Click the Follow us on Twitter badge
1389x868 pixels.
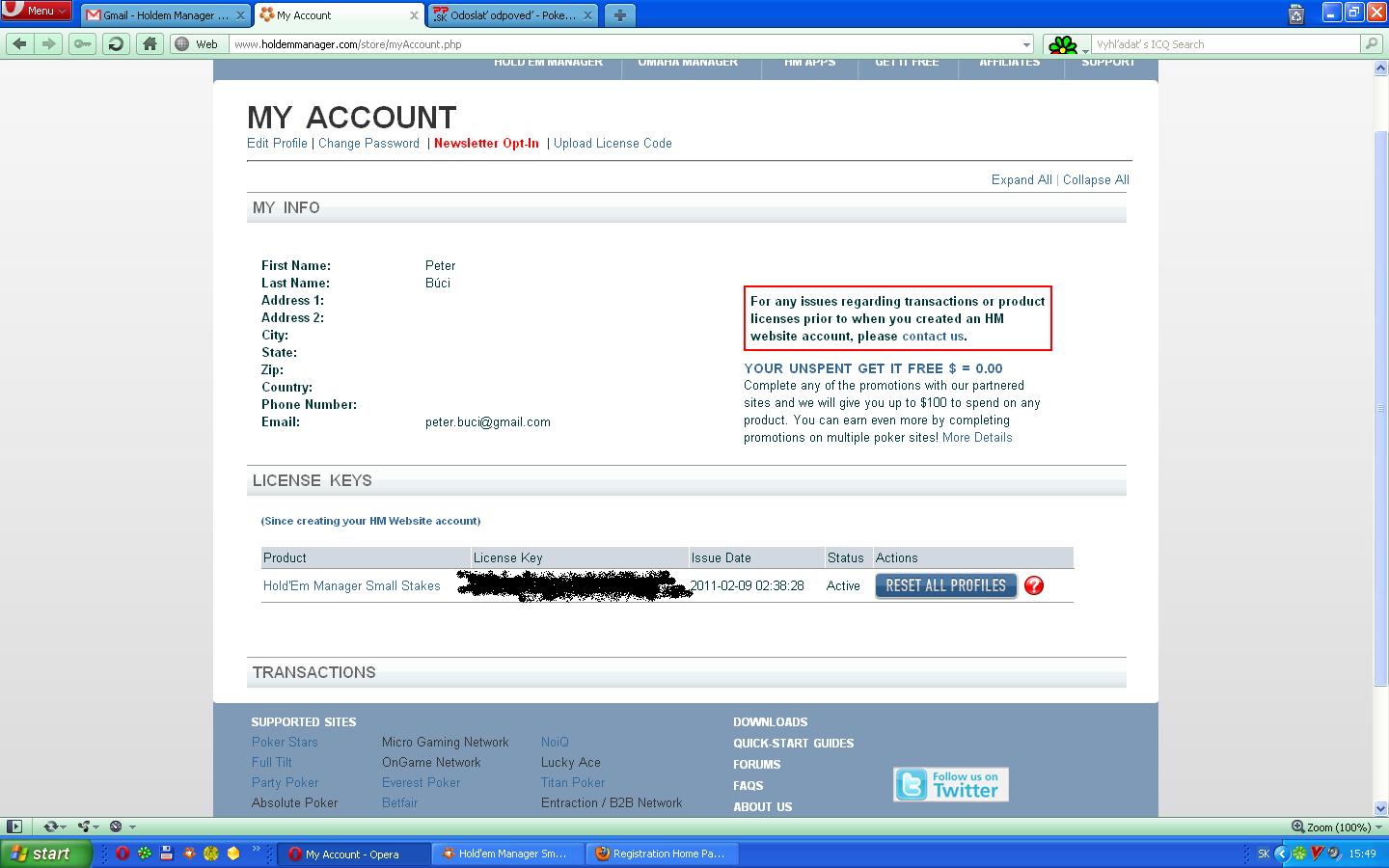[951, 784]
